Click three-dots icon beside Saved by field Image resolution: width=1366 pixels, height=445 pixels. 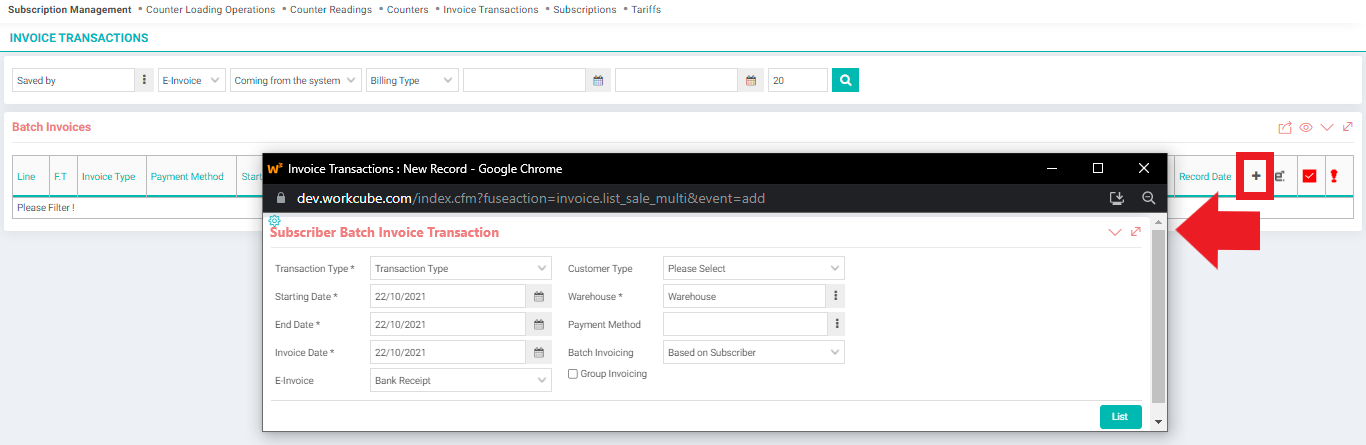(144, 80)
